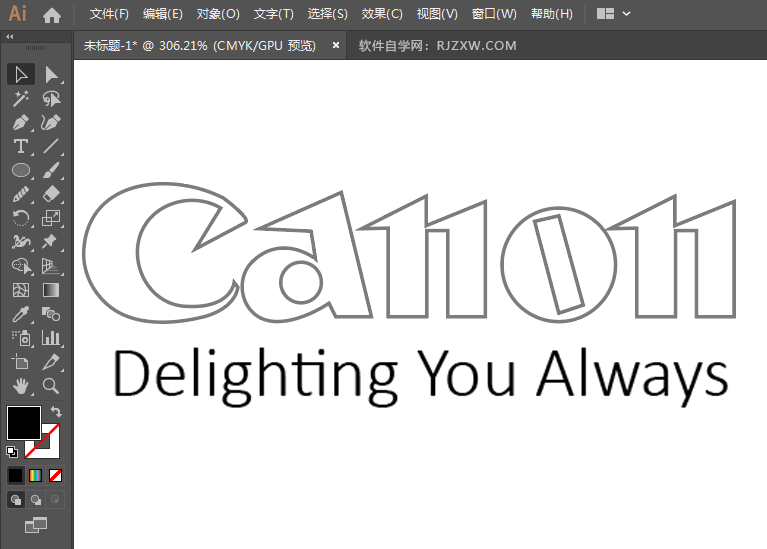The height and width of the screenshot is (549, 767).
Task: Select the Paintbrush tool
Action: pyautogui.click(x=51, y=170)
